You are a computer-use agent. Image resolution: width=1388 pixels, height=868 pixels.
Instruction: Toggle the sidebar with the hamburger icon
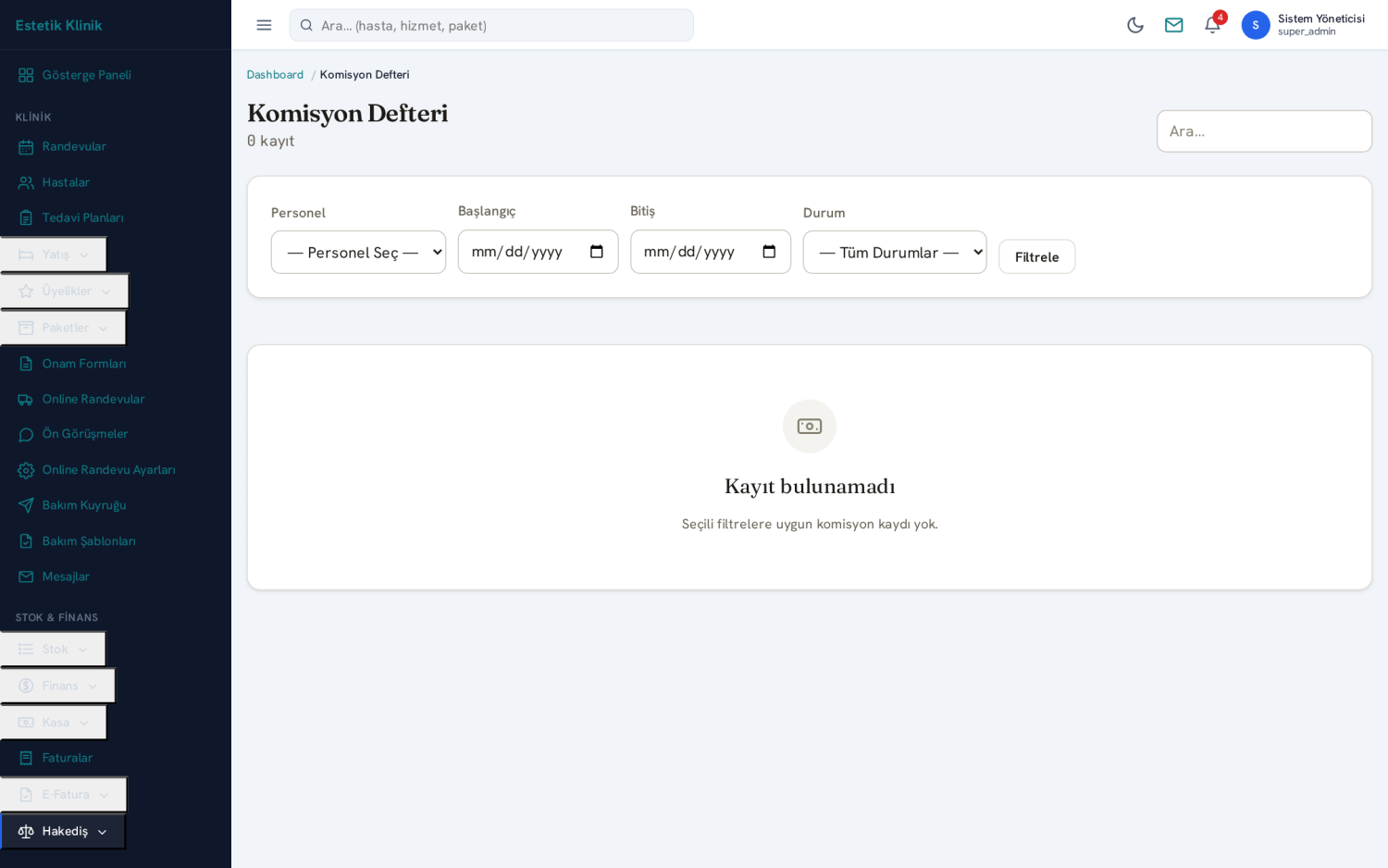click(x=264, y=25)
